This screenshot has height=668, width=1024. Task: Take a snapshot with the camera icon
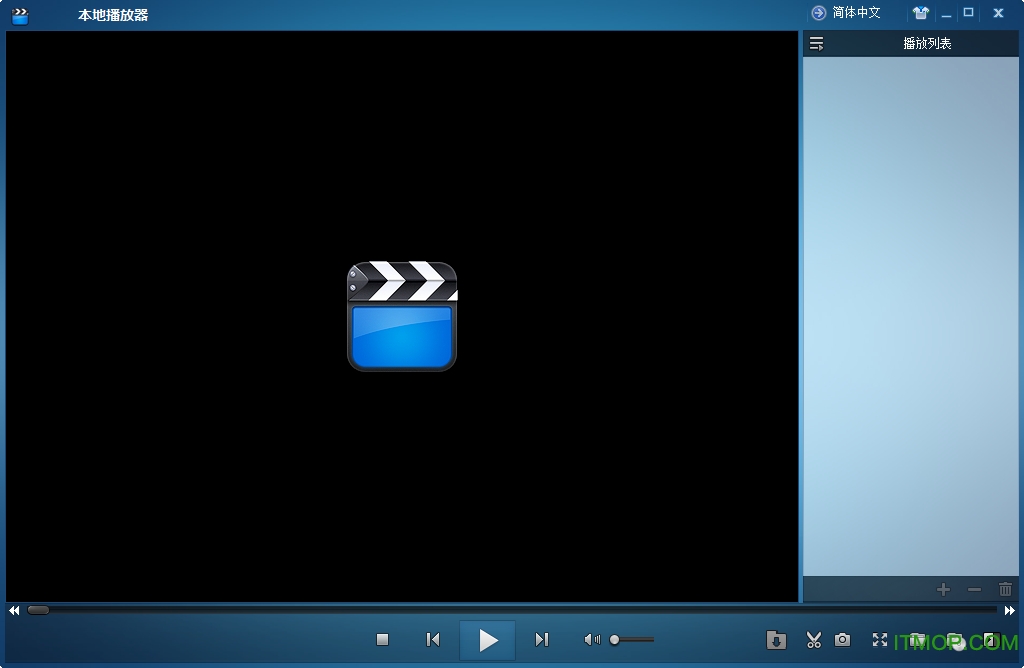(x=843, y=640)
